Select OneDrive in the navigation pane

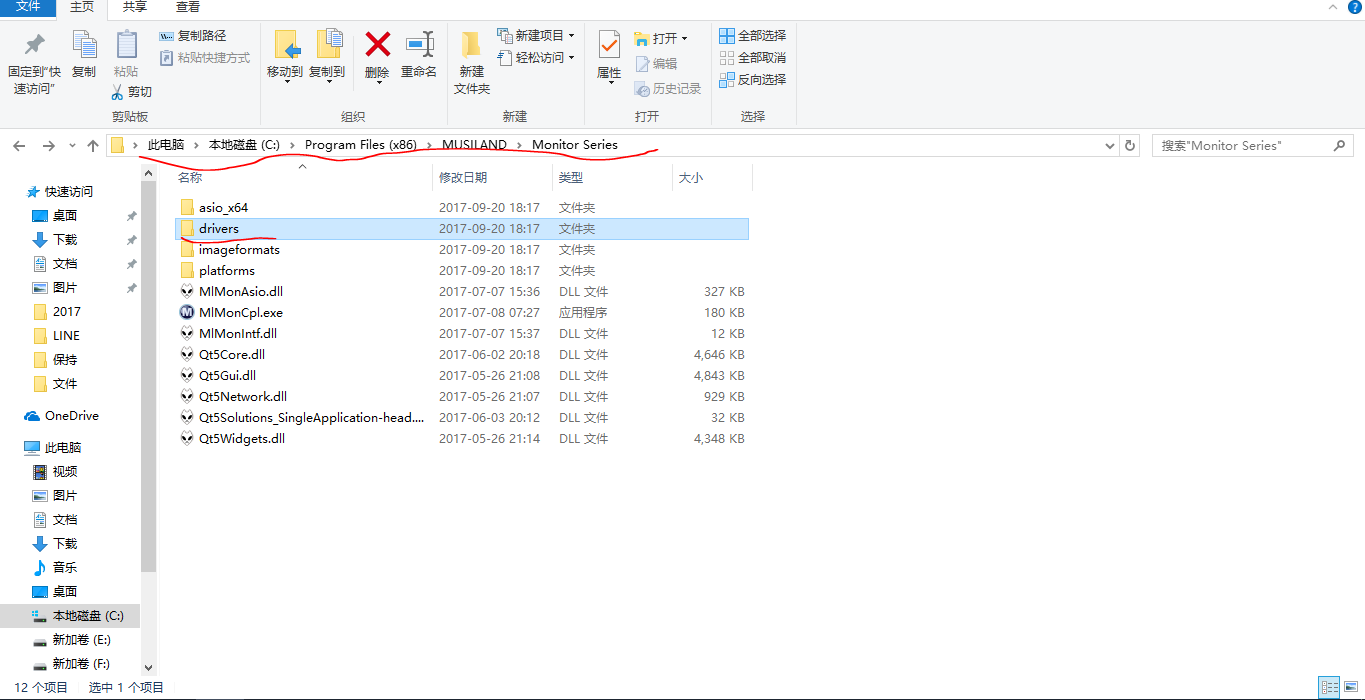[x=71, y=416]
